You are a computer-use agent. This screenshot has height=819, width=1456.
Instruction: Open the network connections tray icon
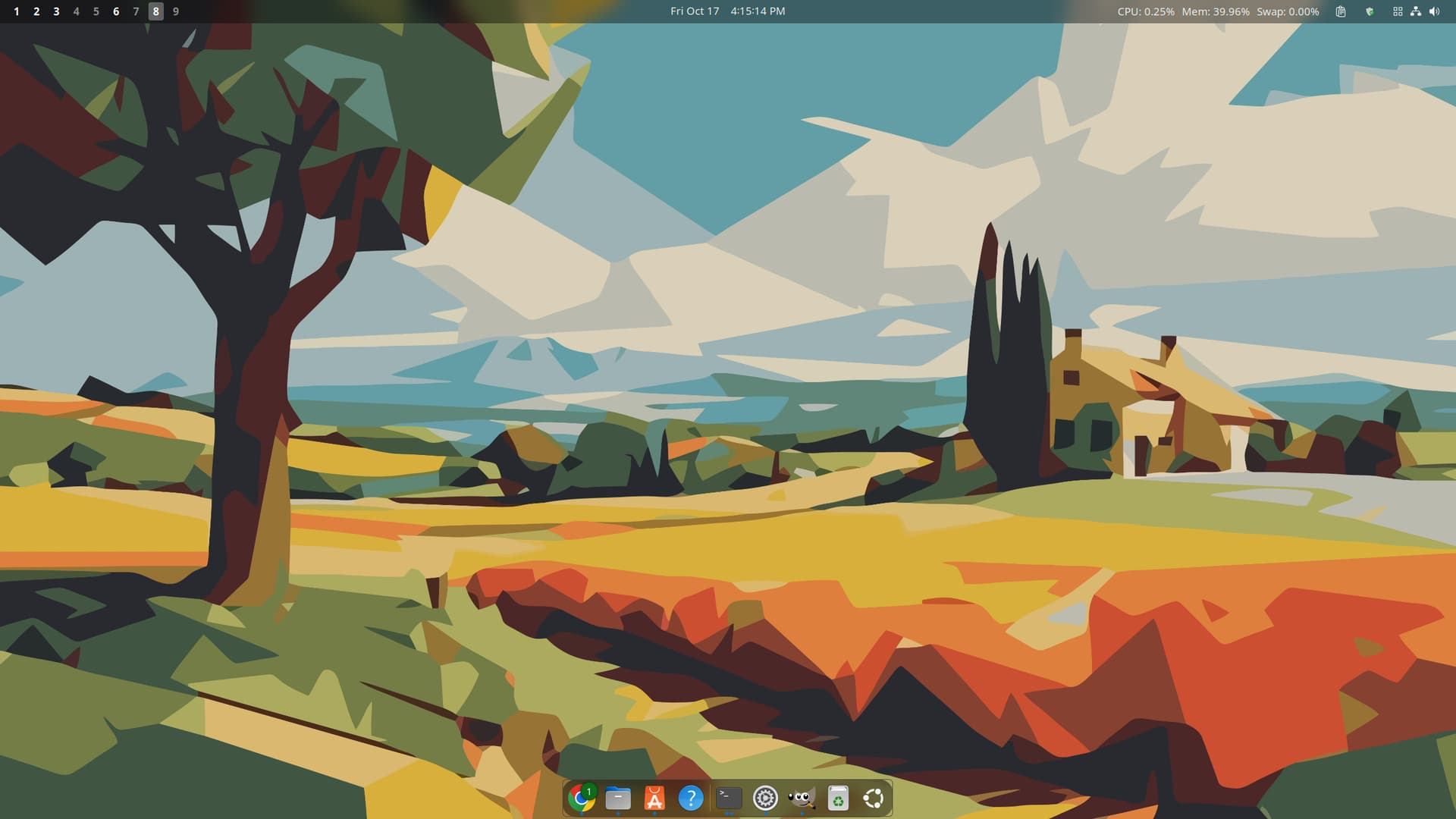1416,11
